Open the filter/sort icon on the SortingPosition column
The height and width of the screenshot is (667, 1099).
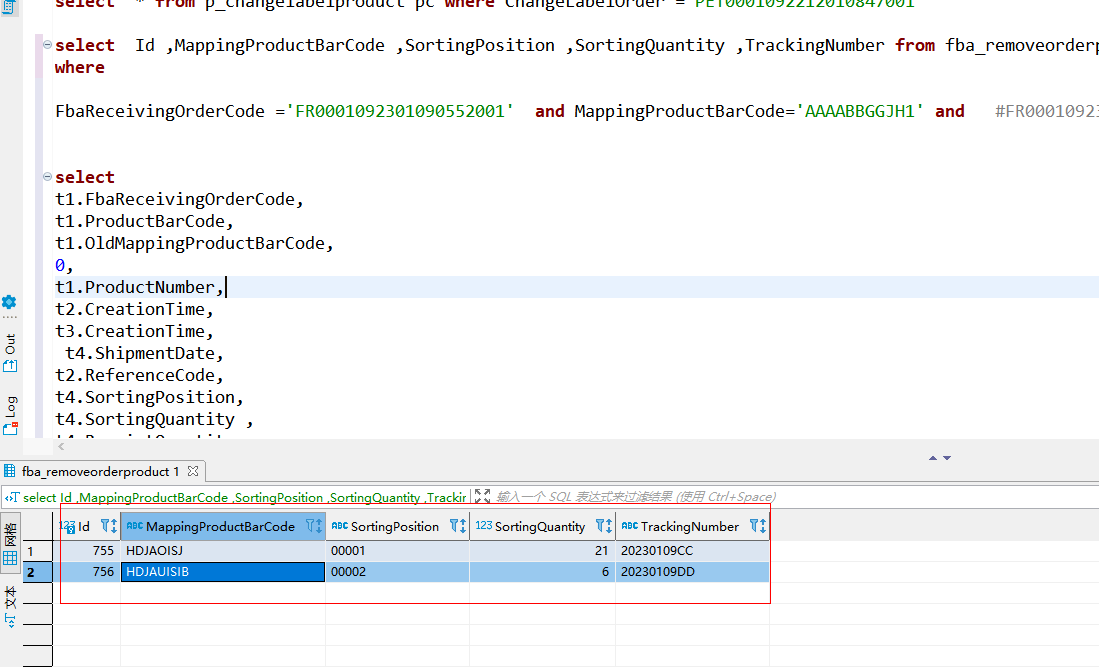click(x=458, y=526)
